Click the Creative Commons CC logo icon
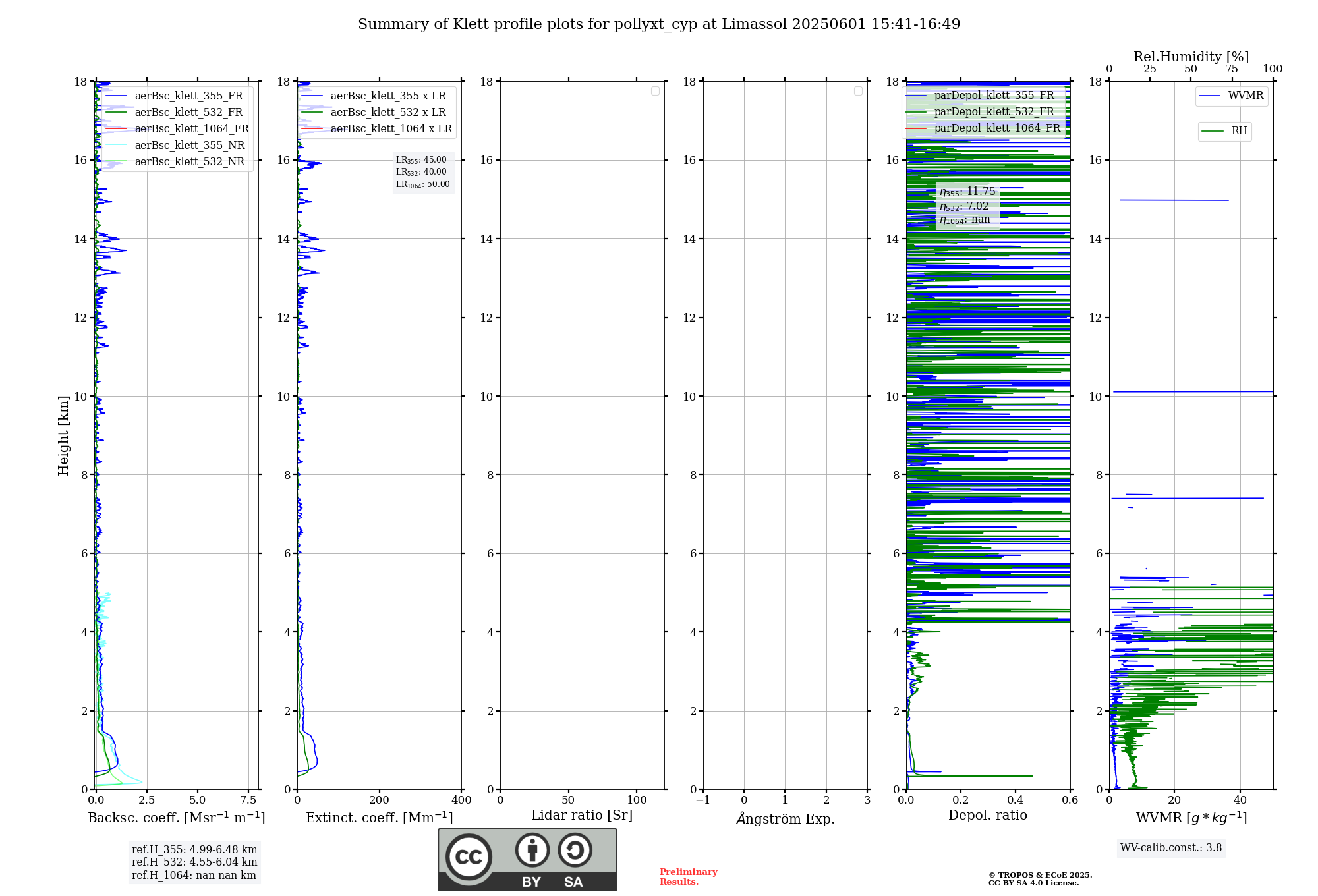Viewport: 1318px width, 896px height. 469,857
